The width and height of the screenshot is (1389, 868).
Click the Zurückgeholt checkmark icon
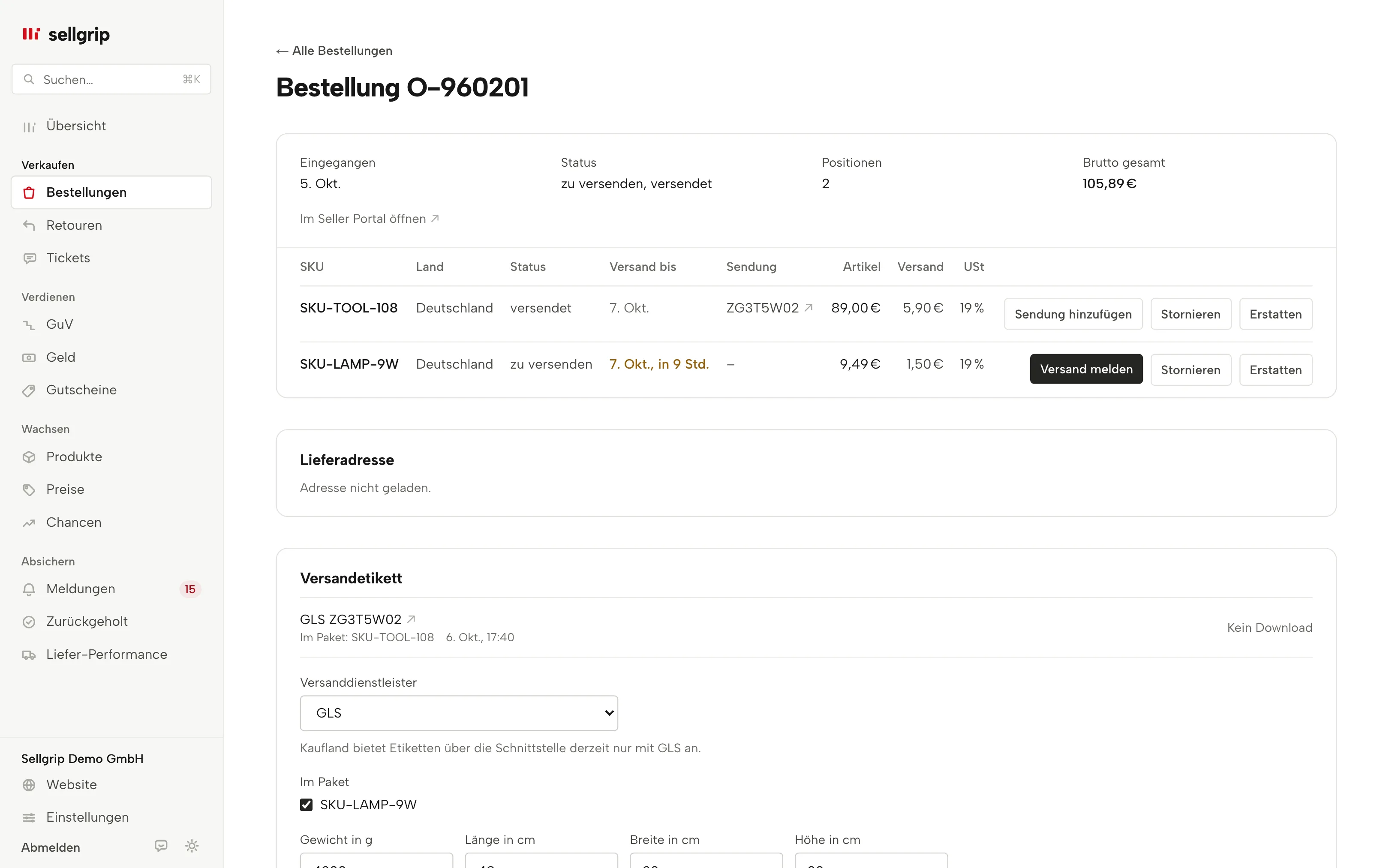(29, 622)
